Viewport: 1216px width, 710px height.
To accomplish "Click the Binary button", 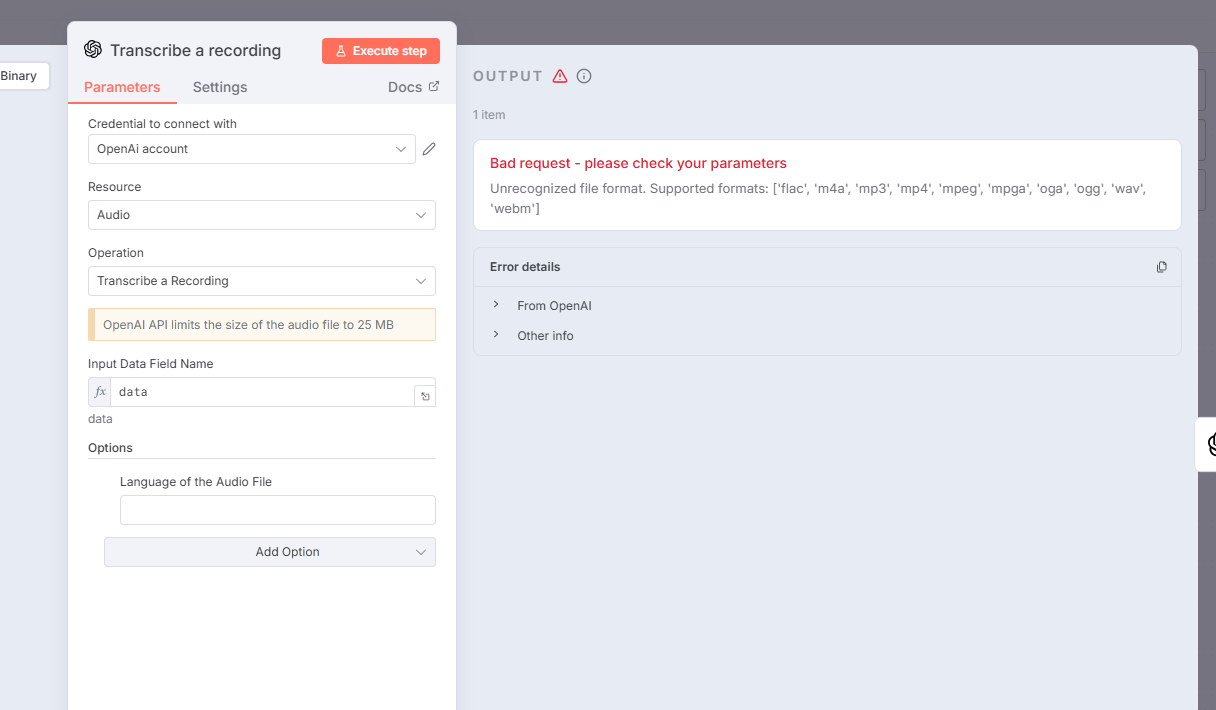I will (x=20, y=76).
